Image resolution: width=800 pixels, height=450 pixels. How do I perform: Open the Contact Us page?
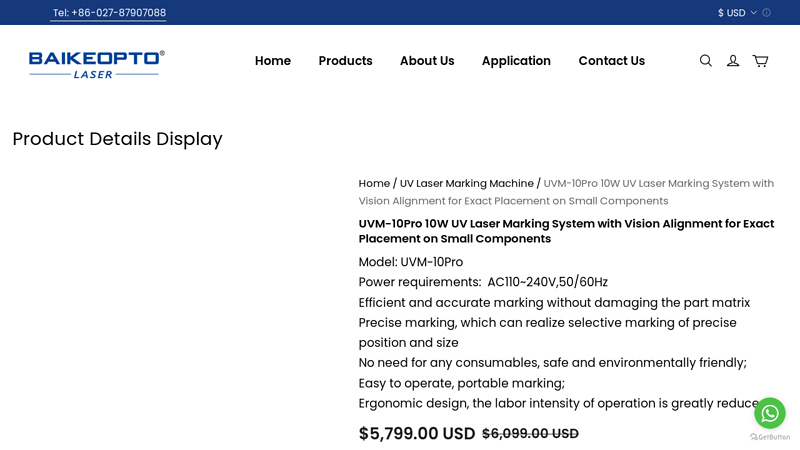pyautogui.click(x=611, y=61)
